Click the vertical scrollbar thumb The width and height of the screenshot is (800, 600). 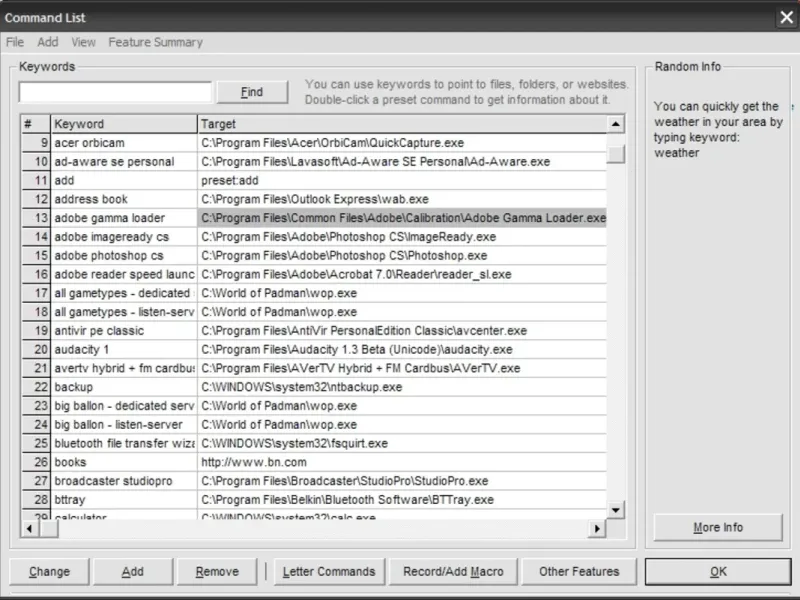[x=616, y=154]
